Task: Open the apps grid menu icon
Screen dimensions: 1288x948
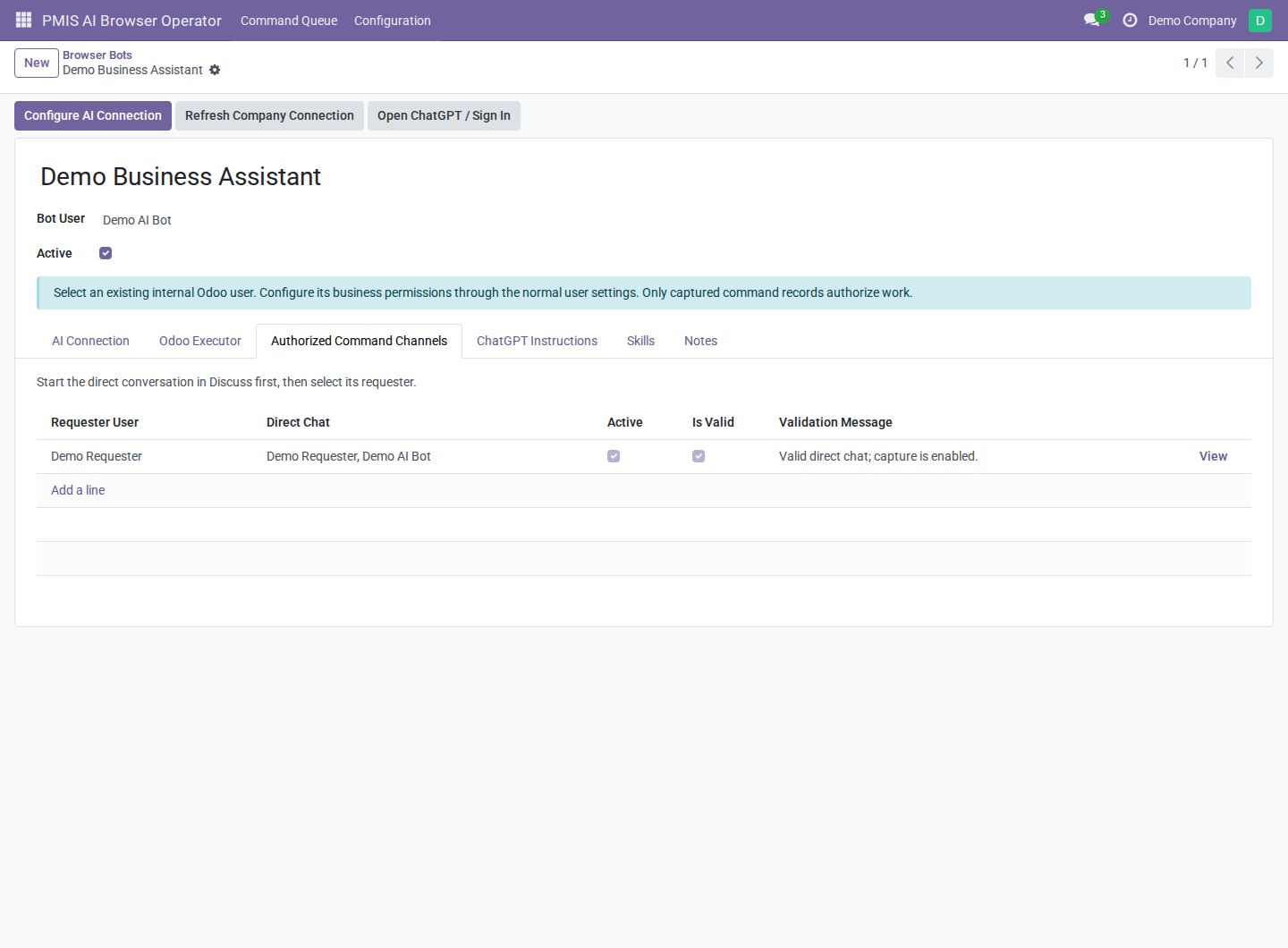Action: [x=23, y=20]
